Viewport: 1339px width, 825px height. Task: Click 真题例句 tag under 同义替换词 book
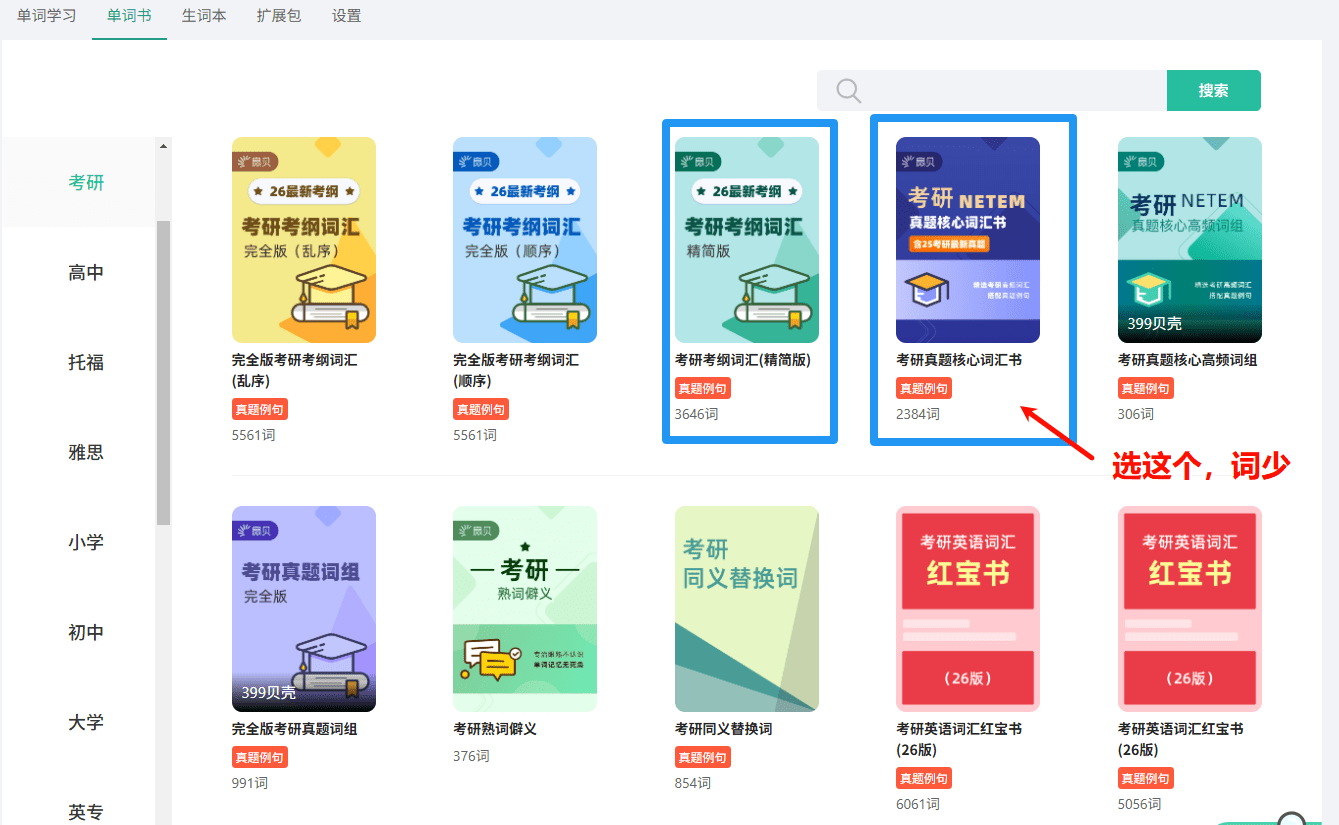point(703,757)
